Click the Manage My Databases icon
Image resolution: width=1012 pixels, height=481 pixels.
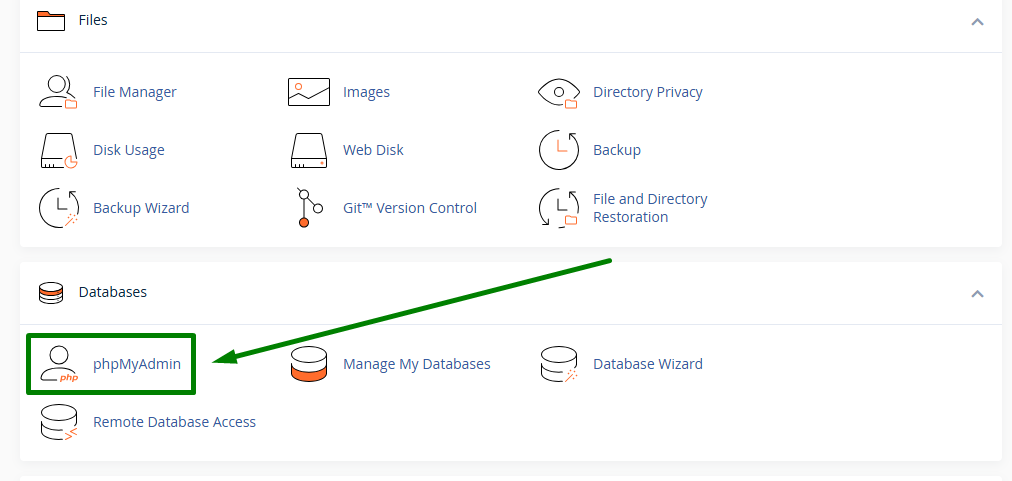[x=309, y=364]
